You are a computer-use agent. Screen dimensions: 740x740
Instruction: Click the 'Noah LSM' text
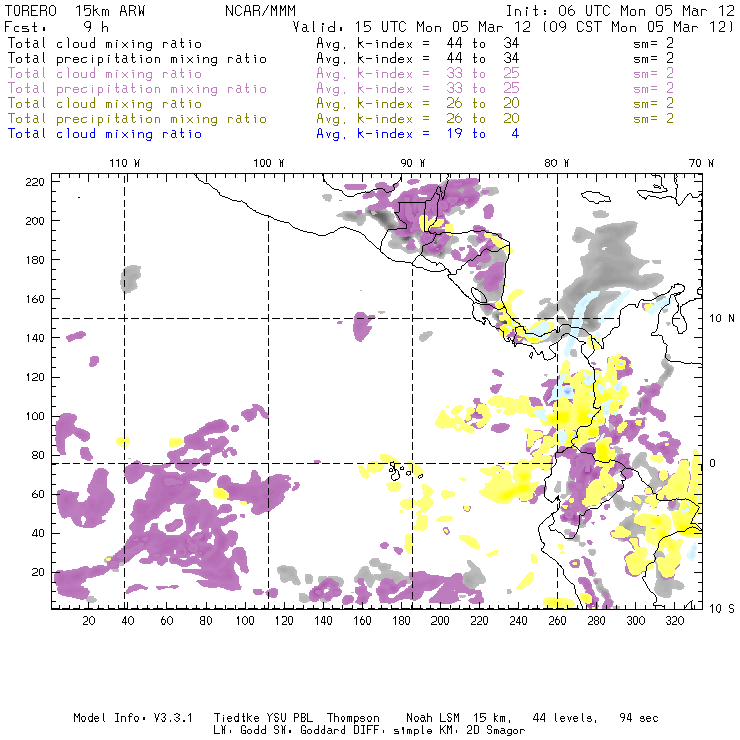[x=433, y=718]
